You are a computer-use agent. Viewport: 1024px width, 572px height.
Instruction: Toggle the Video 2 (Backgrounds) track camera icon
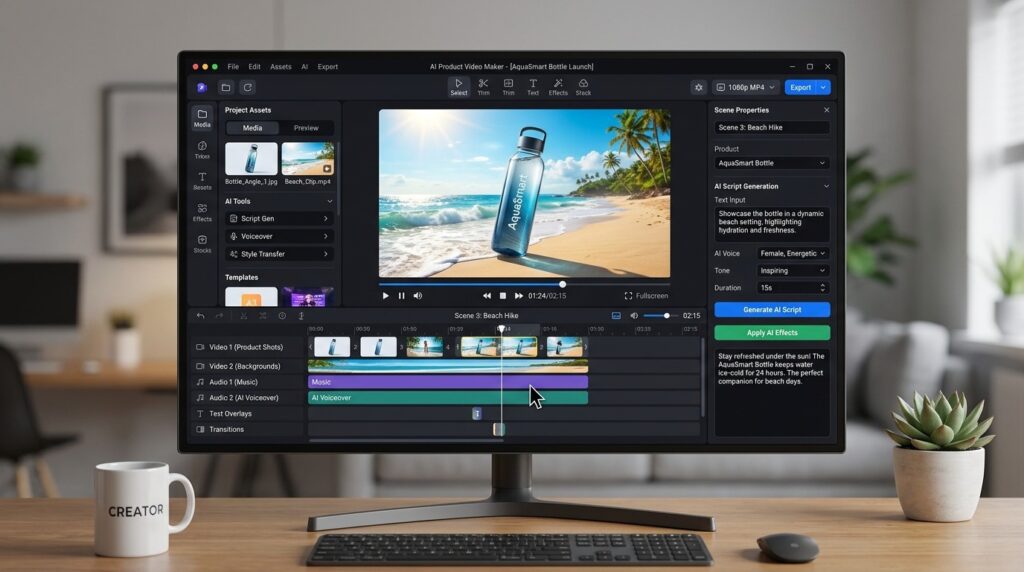point(200,366)
